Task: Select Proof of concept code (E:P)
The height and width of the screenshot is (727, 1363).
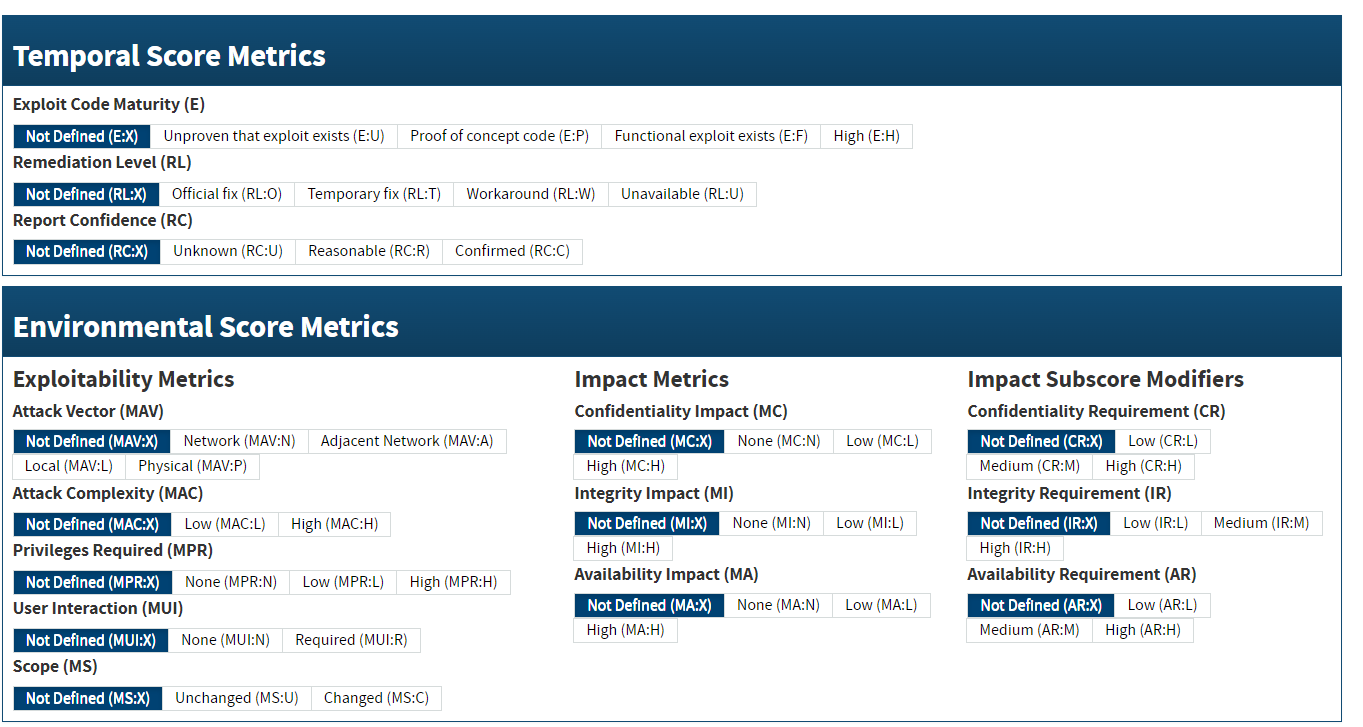Action: point(499,136)
